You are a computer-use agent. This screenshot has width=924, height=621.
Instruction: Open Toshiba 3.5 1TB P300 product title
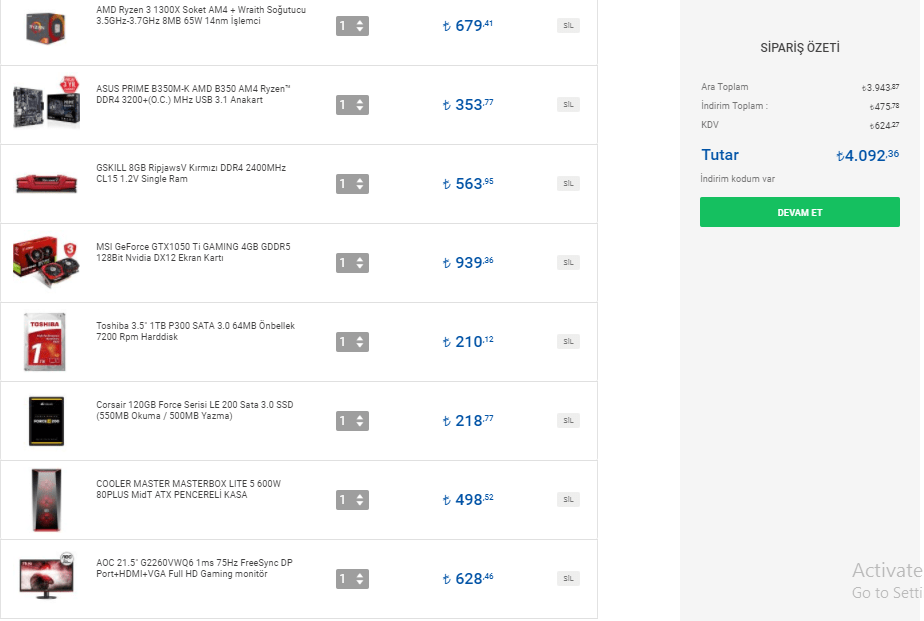[x=196, y=331]
